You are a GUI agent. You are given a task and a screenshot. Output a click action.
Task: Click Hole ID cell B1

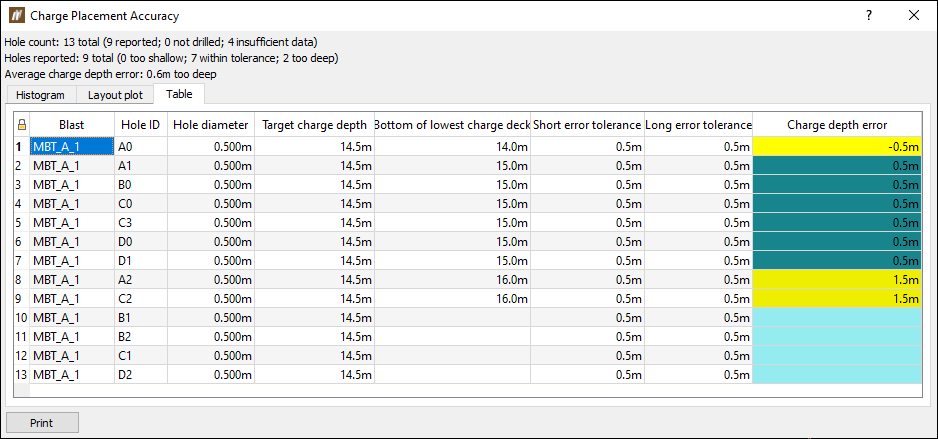(141, 318)
